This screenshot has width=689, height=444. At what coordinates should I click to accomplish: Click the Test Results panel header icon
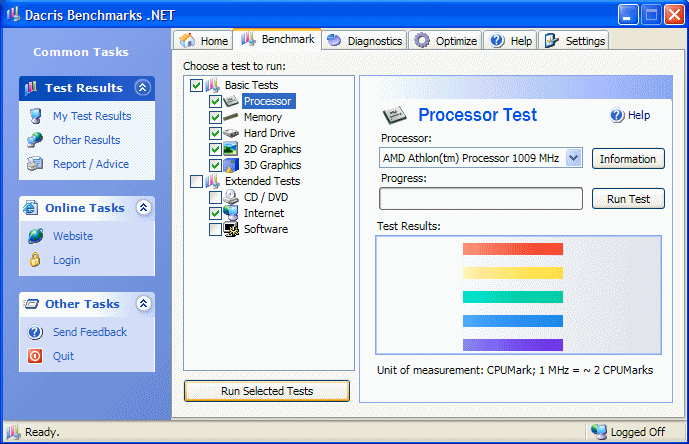pos(31,88)
